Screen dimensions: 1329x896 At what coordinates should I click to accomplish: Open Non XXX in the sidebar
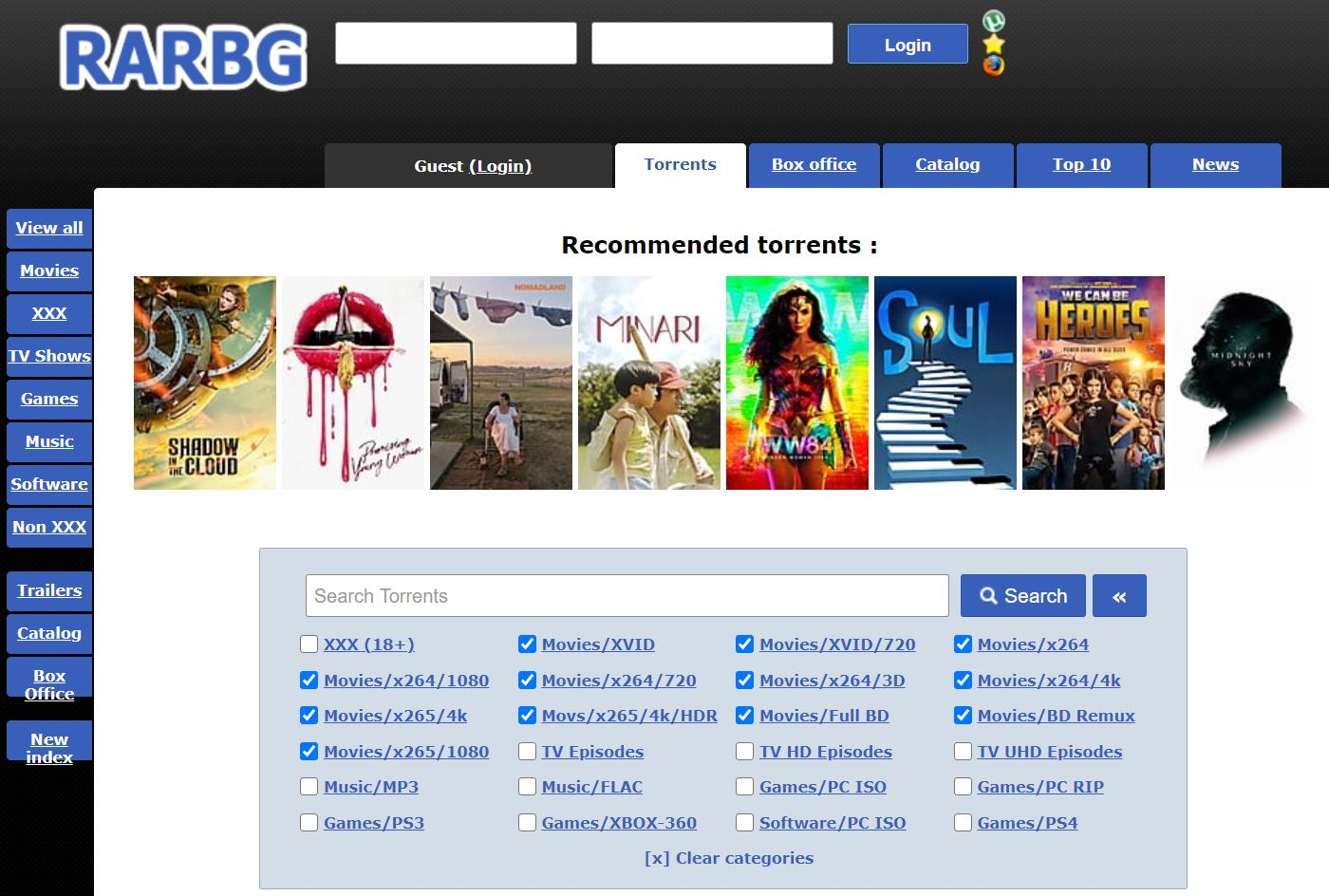[49, 528]
